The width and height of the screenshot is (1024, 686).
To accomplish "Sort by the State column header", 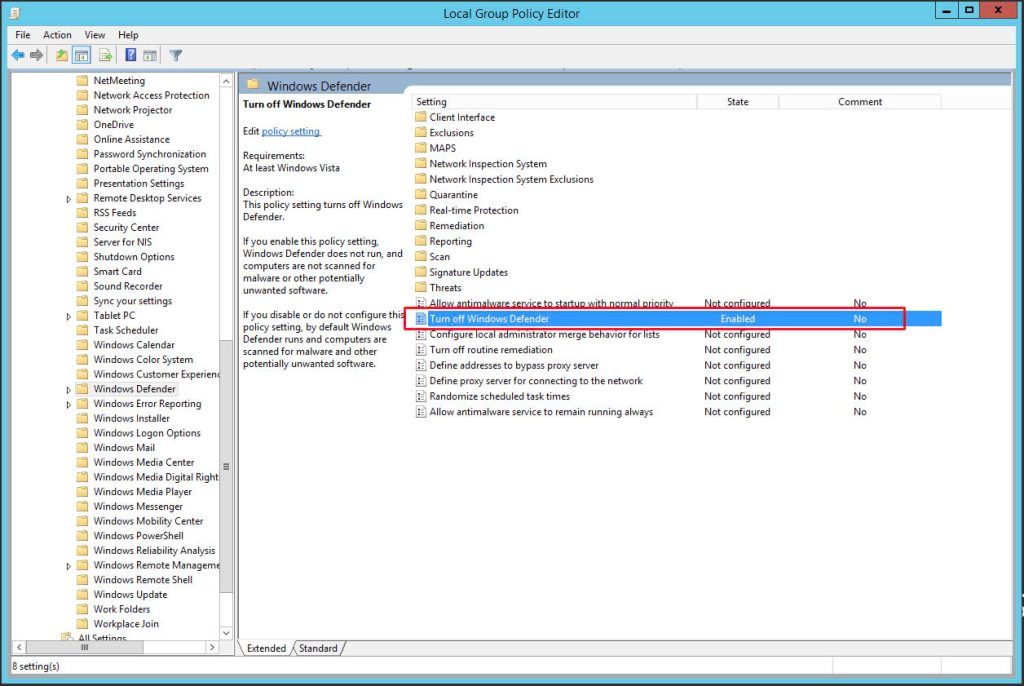I will pyautogui.click(x=738, y=102).
